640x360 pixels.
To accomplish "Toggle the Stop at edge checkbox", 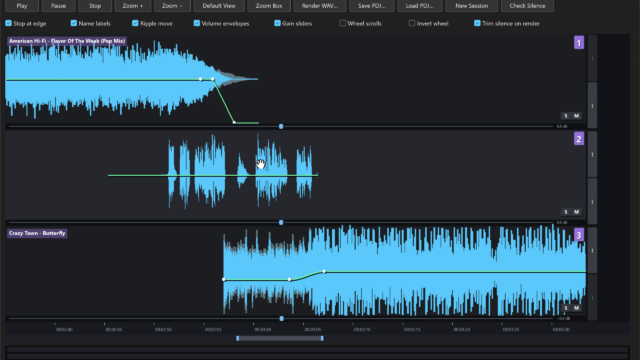I will [8, 23].
